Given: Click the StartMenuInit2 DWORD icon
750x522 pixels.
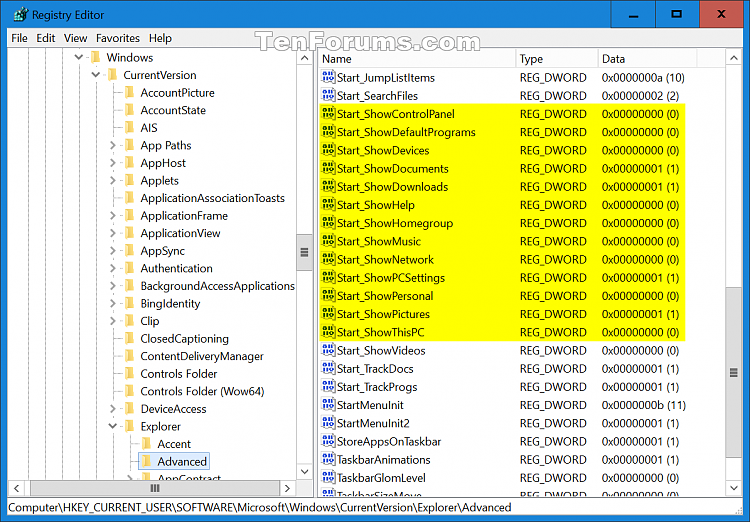Looking at the screenshot, I should click(328, 422).
